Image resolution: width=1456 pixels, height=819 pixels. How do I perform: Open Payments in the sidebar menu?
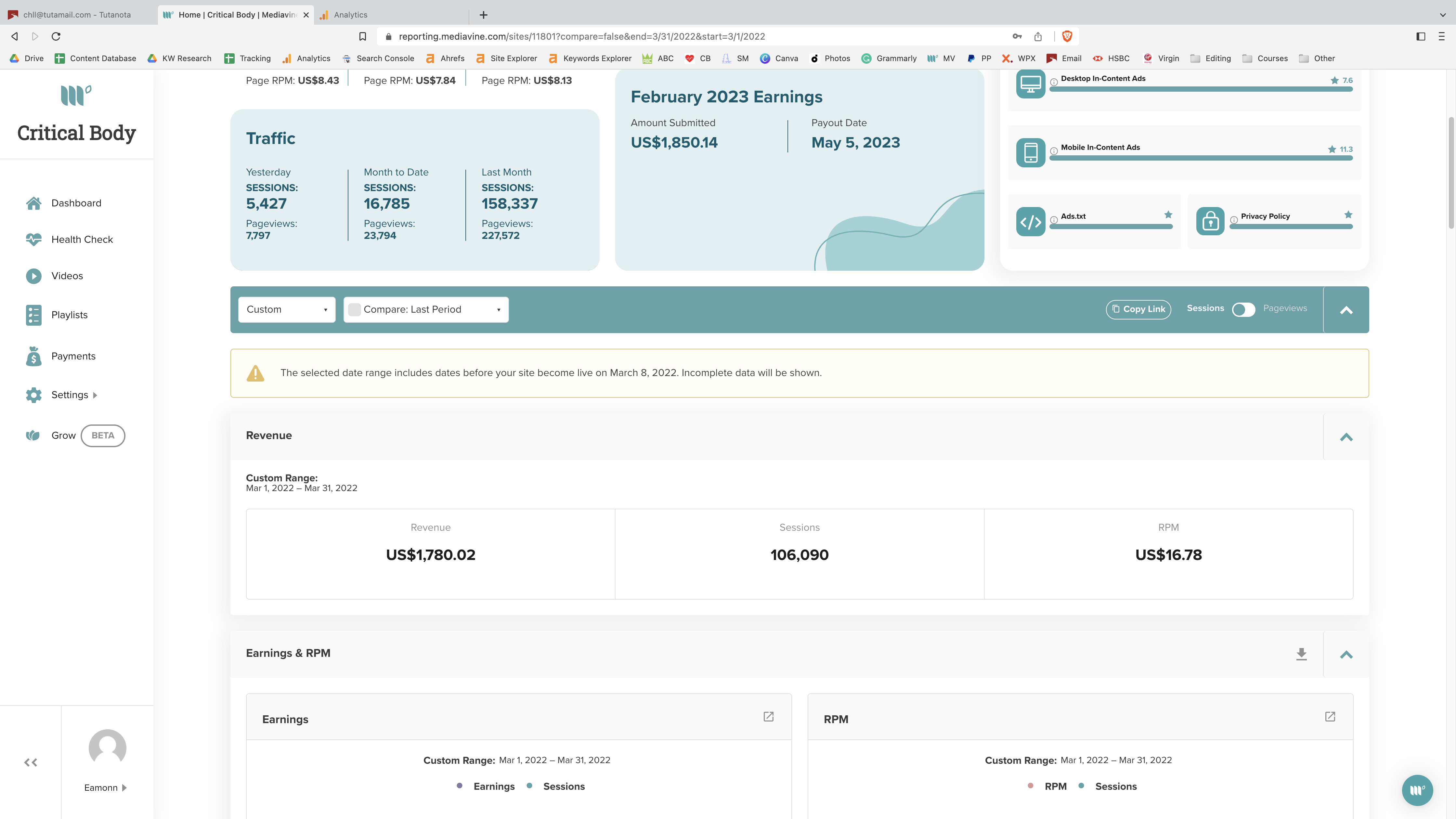click(73, 356)
